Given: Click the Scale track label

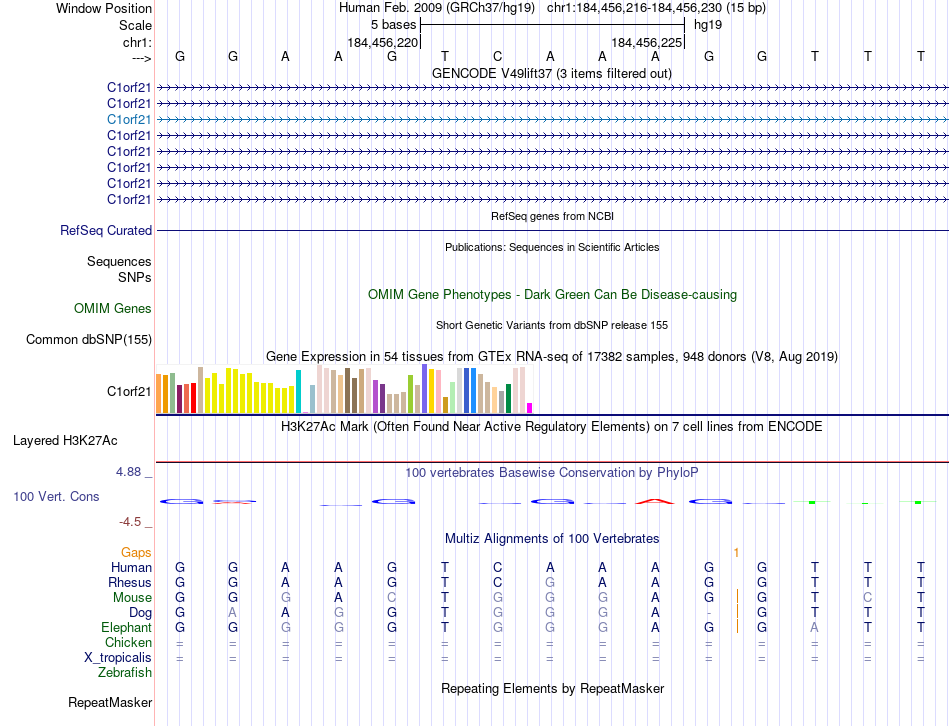Looking at the screenshot, I should (135, 25).
